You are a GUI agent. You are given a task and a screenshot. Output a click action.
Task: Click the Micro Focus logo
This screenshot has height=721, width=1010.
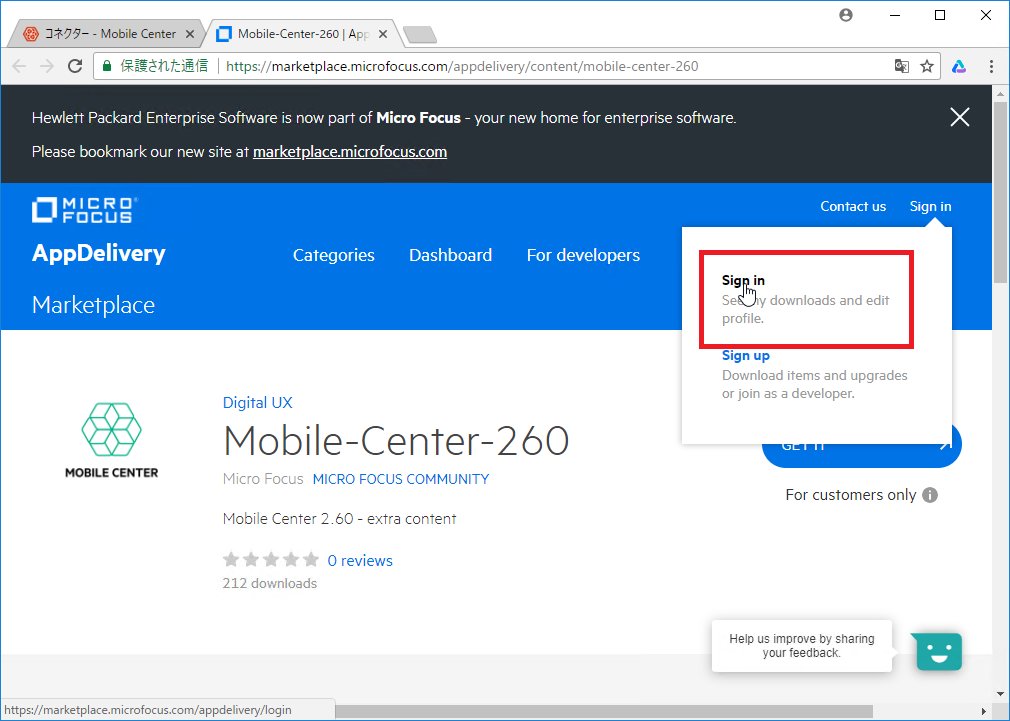(84, 210)
